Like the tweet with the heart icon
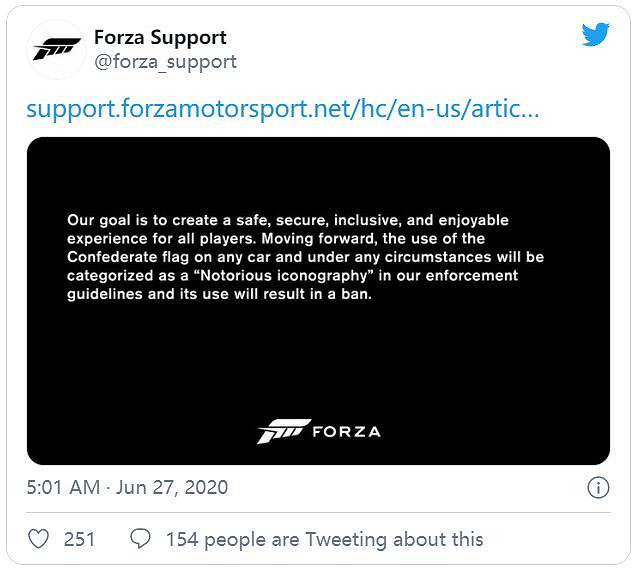 38,539
